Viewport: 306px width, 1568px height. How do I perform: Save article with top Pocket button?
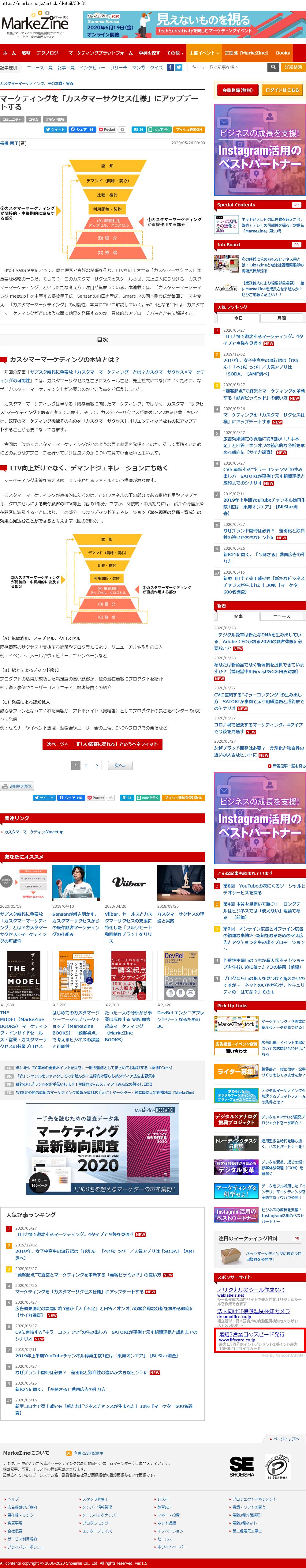tap(107, 130)
